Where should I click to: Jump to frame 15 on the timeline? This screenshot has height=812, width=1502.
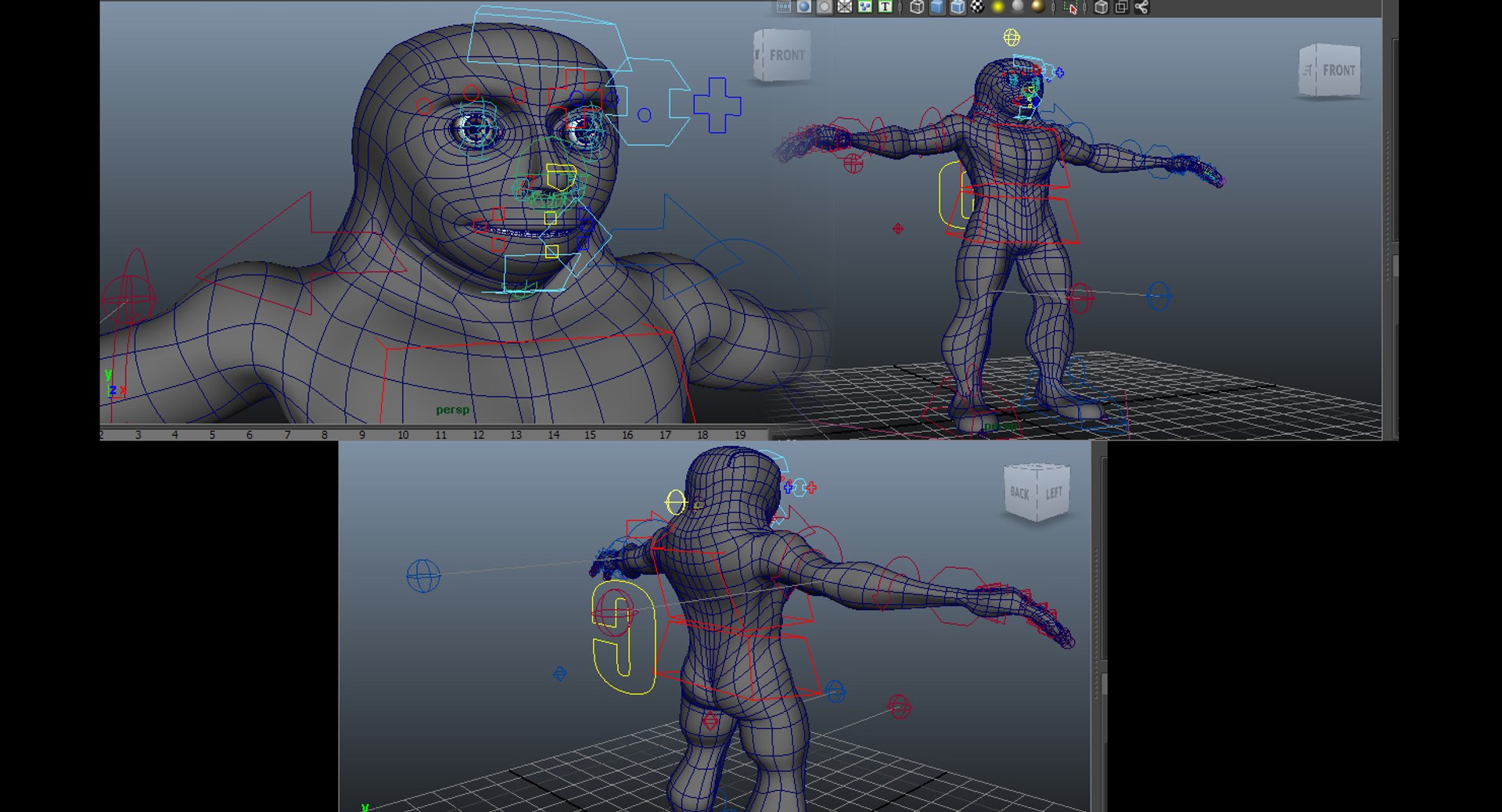(590, 435)
